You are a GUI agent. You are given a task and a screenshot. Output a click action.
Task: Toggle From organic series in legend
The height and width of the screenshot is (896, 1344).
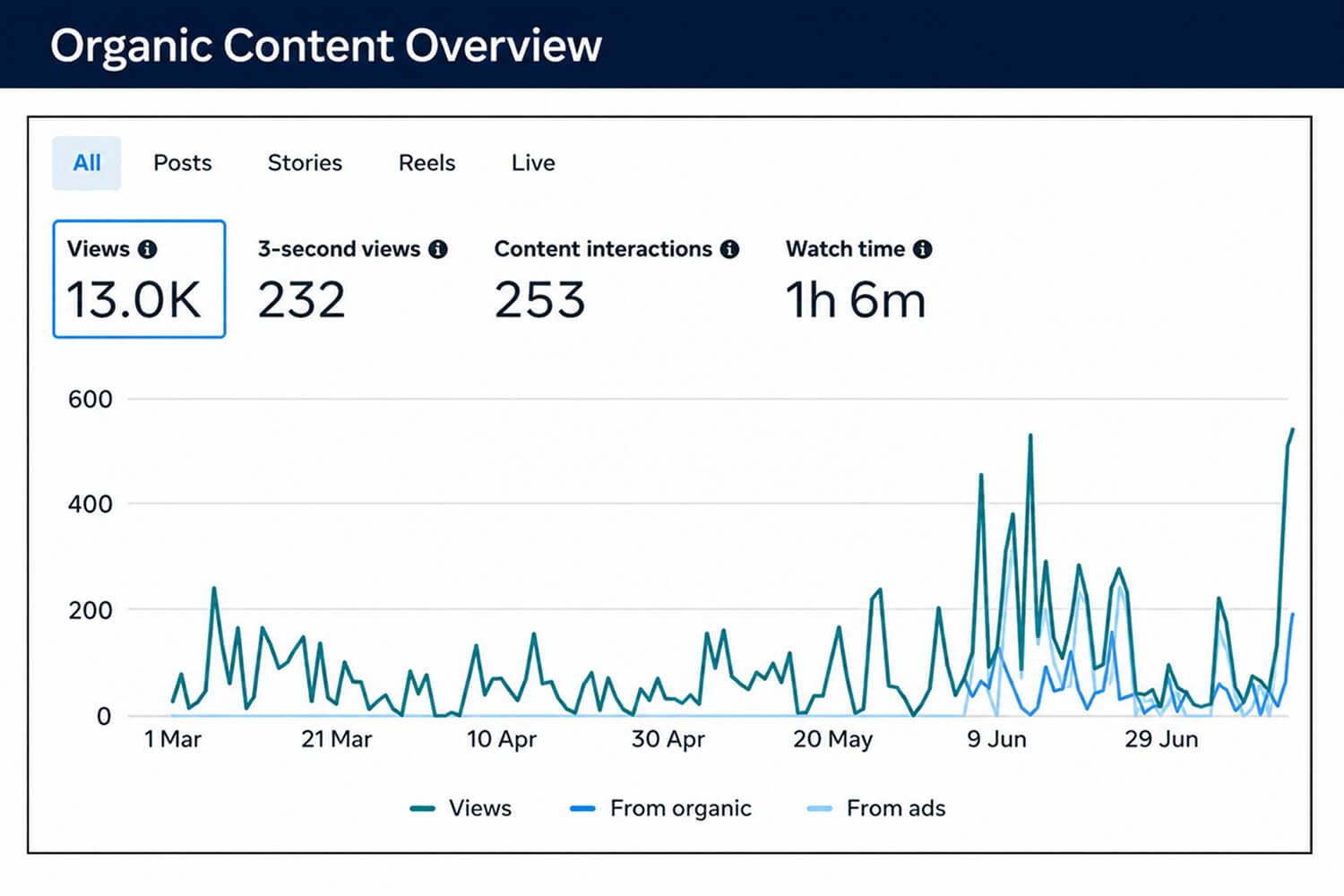tap(660, 808)
